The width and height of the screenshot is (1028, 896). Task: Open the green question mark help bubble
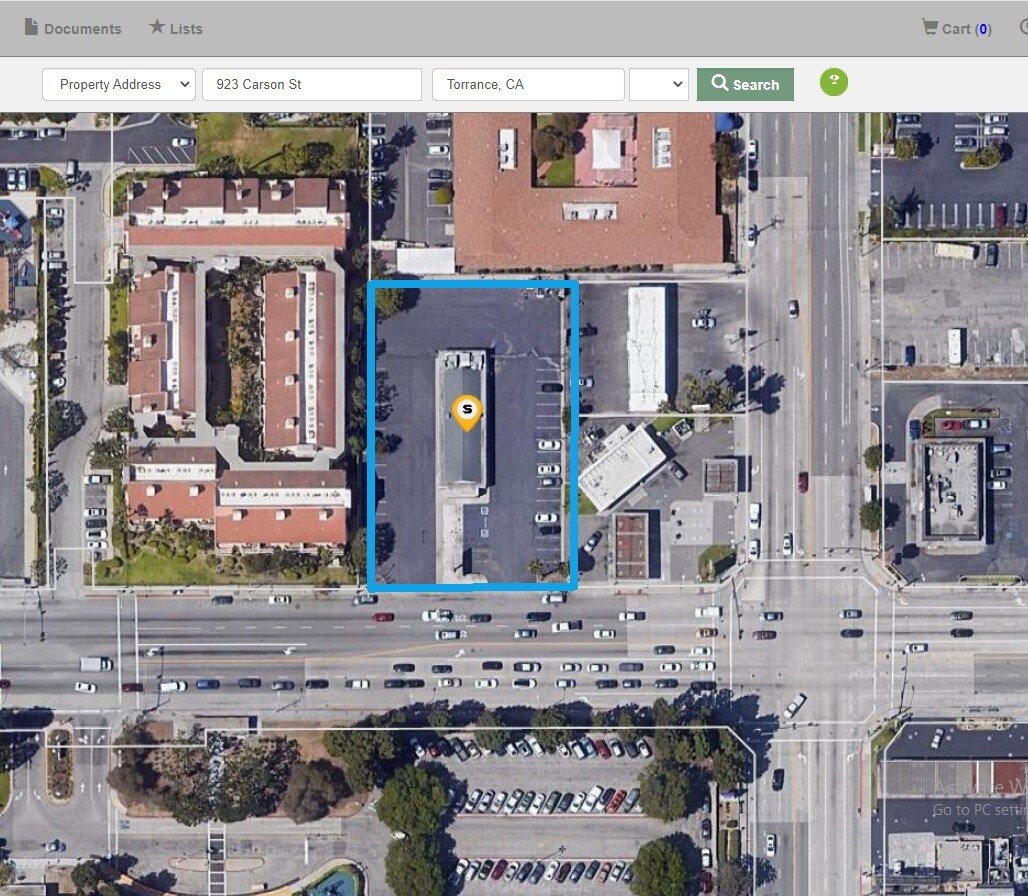[834, 82]
